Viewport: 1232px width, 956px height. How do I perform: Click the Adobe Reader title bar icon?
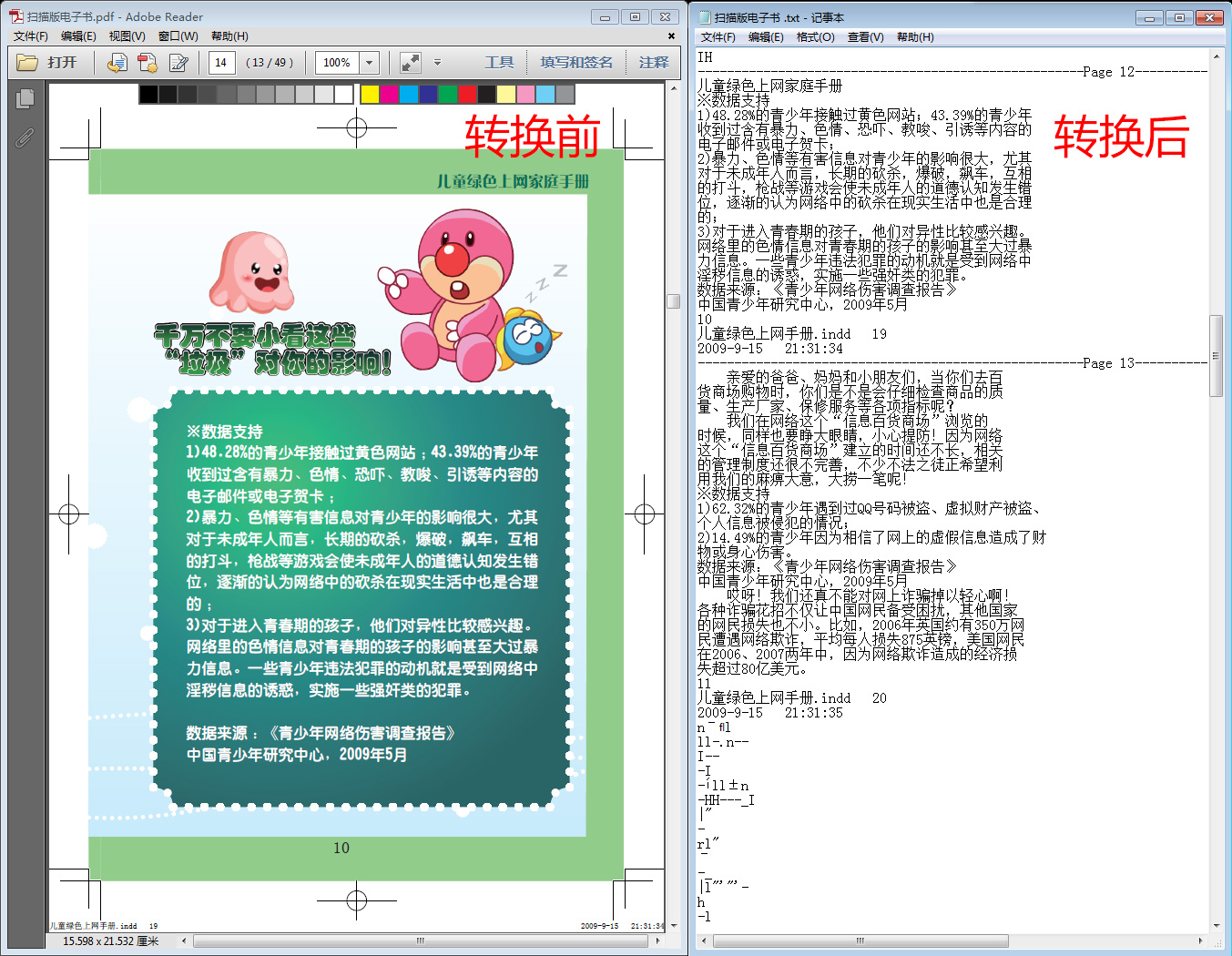pyautogui.click(x=15, y=16)
